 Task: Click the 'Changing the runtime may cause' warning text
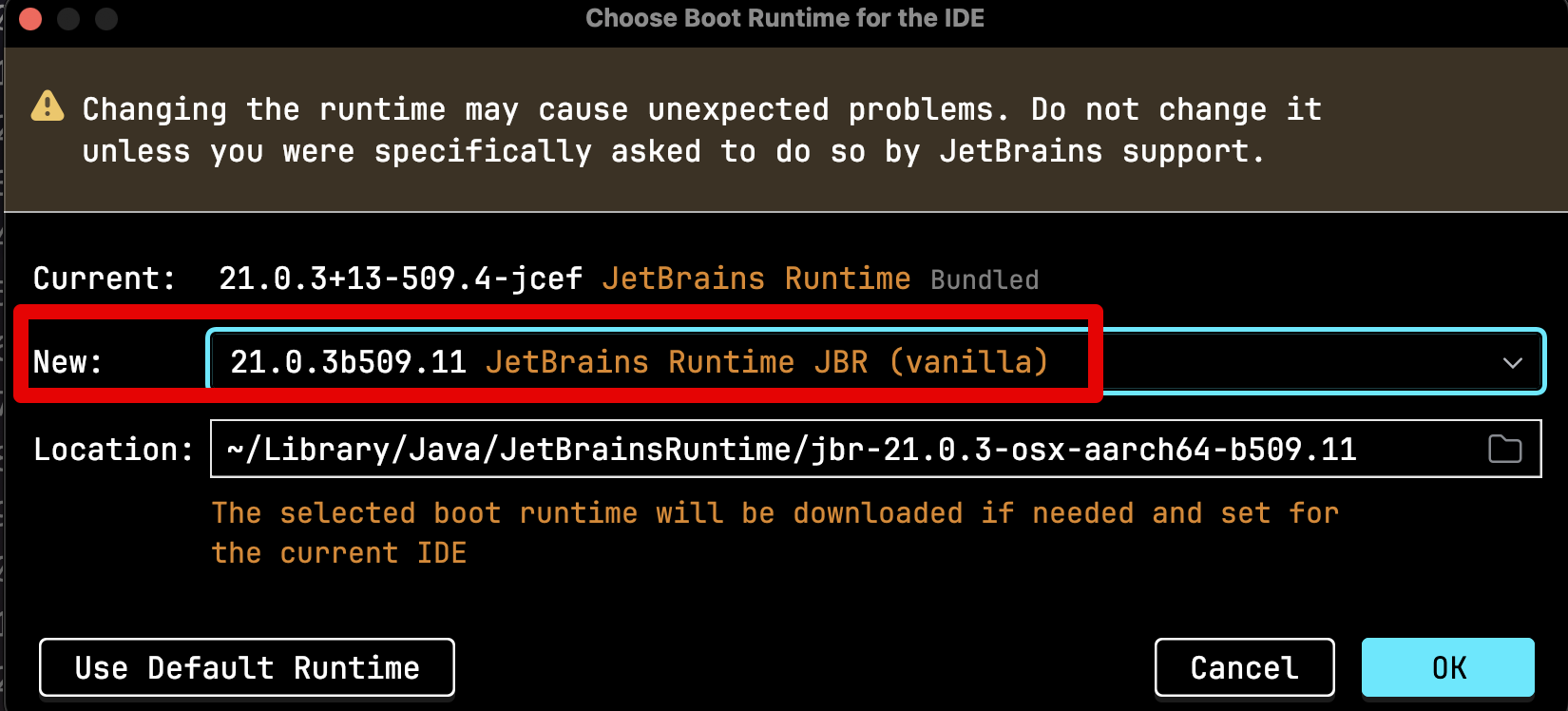click(x=355, y=109)
